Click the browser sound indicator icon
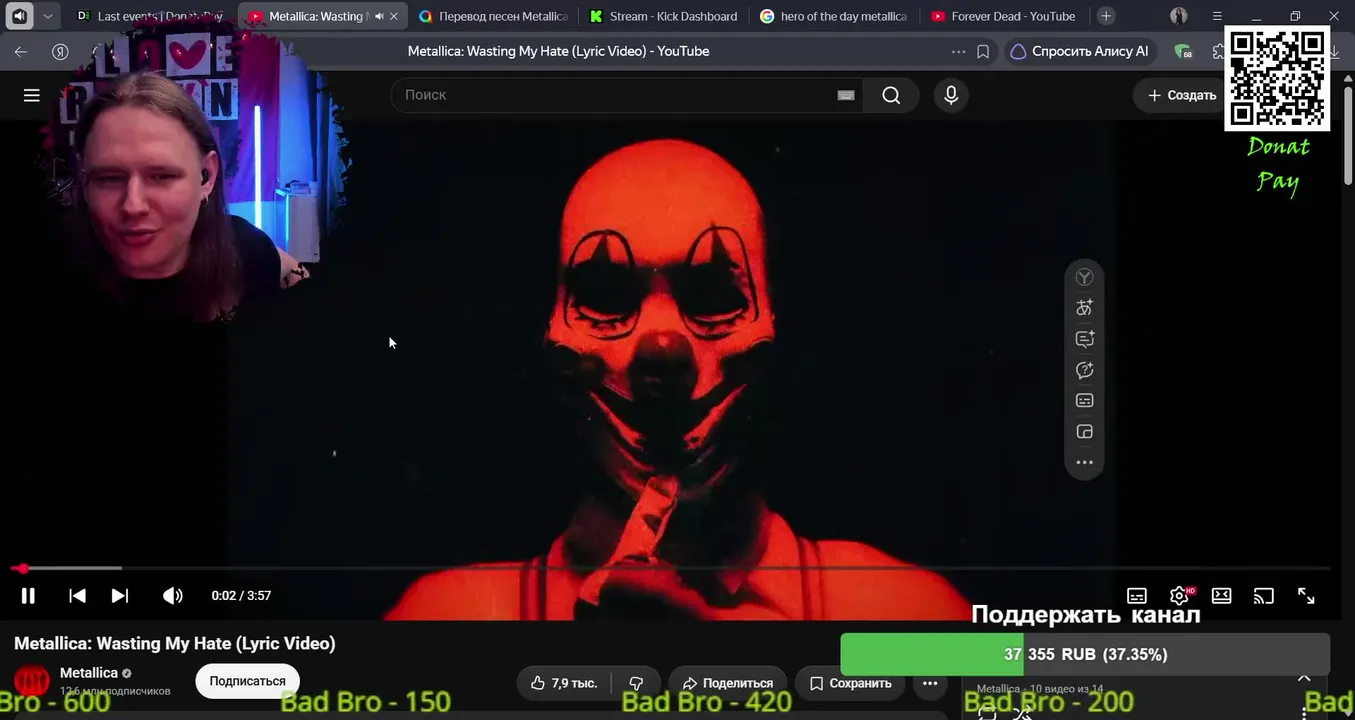Screen dimensions: 1355x720 click(20, 16)
